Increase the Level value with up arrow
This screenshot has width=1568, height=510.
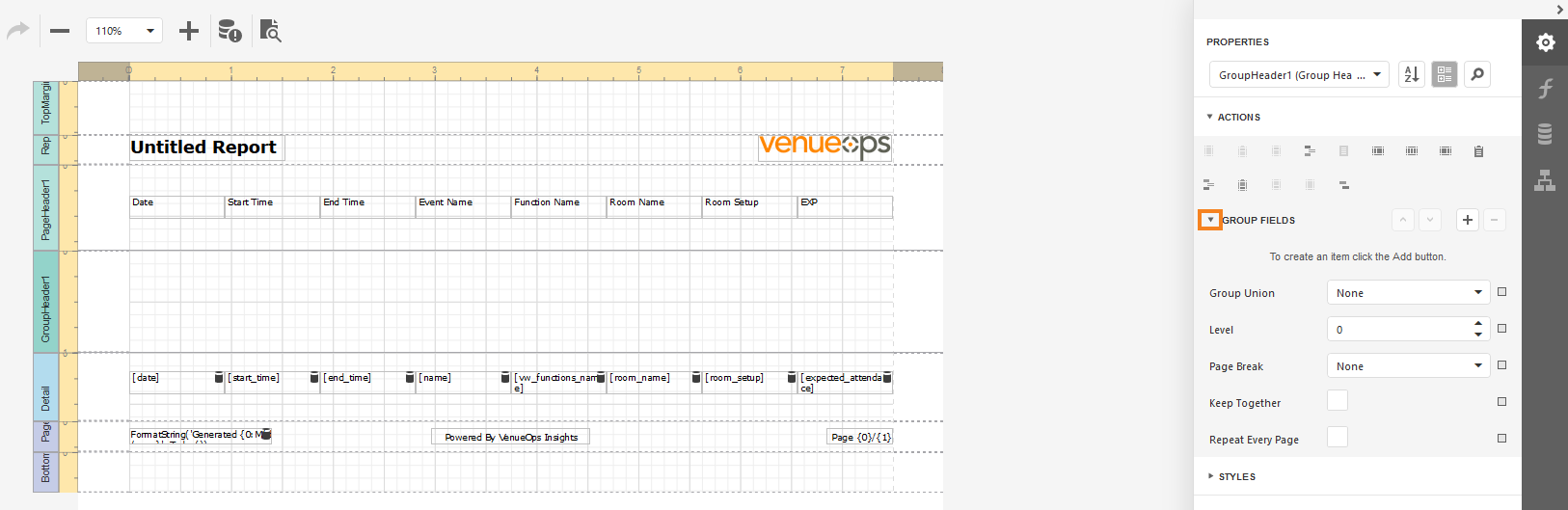click(1478, 323)
